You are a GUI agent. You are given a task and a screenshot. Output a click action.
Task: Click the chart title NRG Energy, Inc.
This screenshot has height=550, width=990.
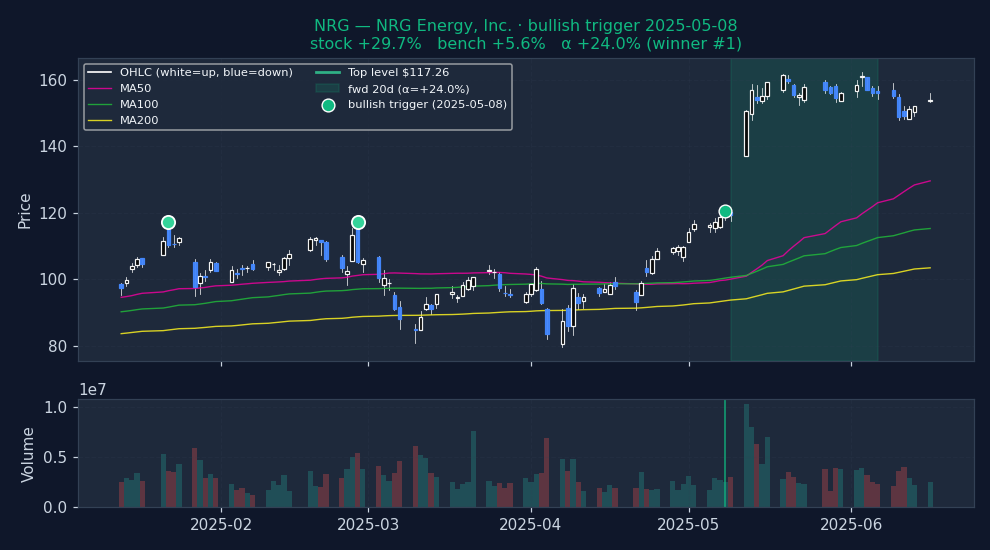pyautogui.click(x=525, y=26)
